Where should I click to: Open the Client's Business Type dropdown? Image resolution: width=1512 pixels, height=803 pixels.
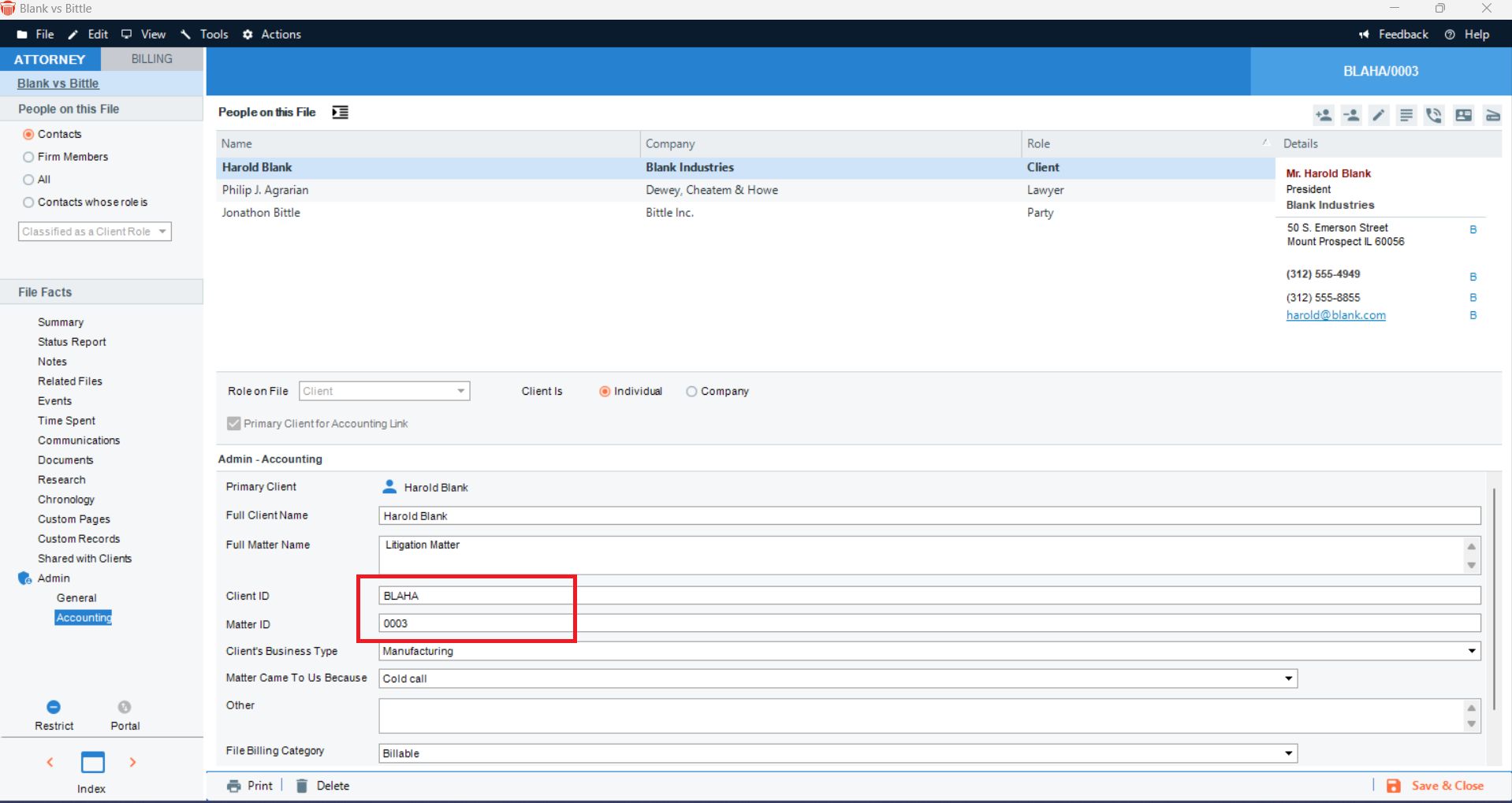coord(1471,651)
